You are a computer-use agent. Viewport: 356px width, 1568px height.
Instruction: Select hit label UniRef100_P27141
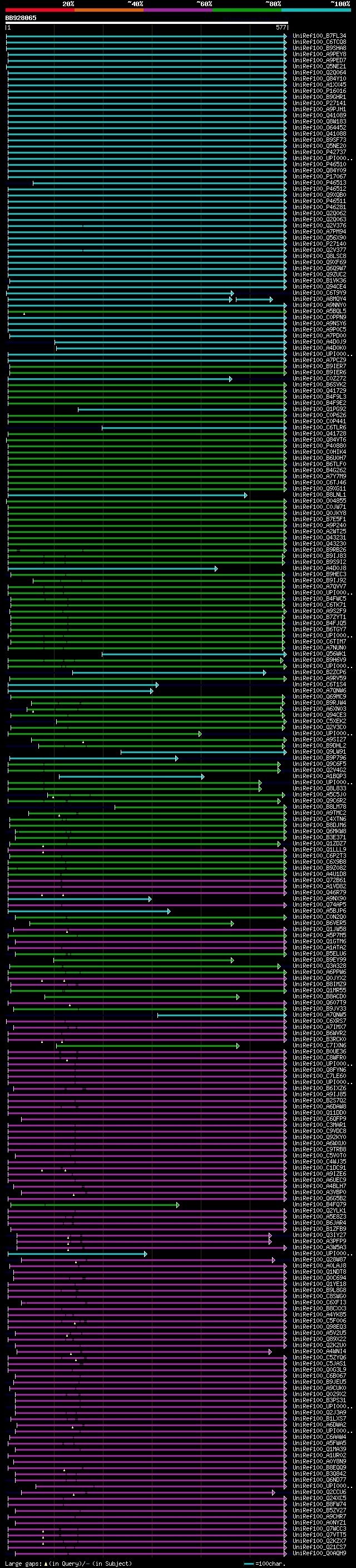[x=319, y=103]
